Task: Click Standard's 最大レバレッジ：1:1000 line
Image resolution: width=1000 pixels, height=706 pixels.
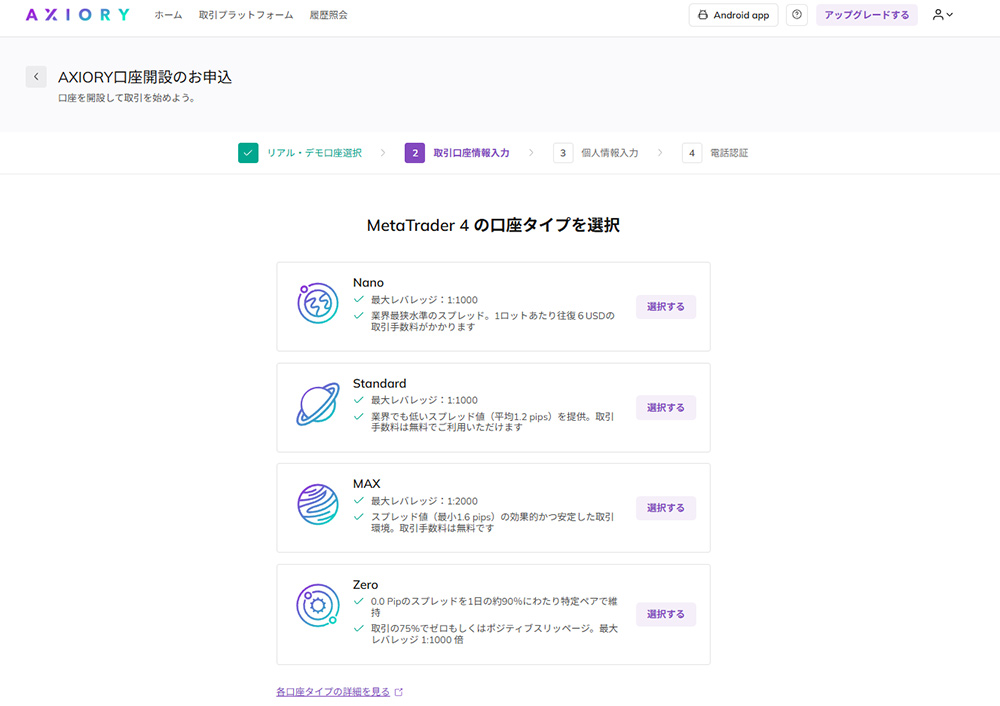Action: (x=424, y=401)
